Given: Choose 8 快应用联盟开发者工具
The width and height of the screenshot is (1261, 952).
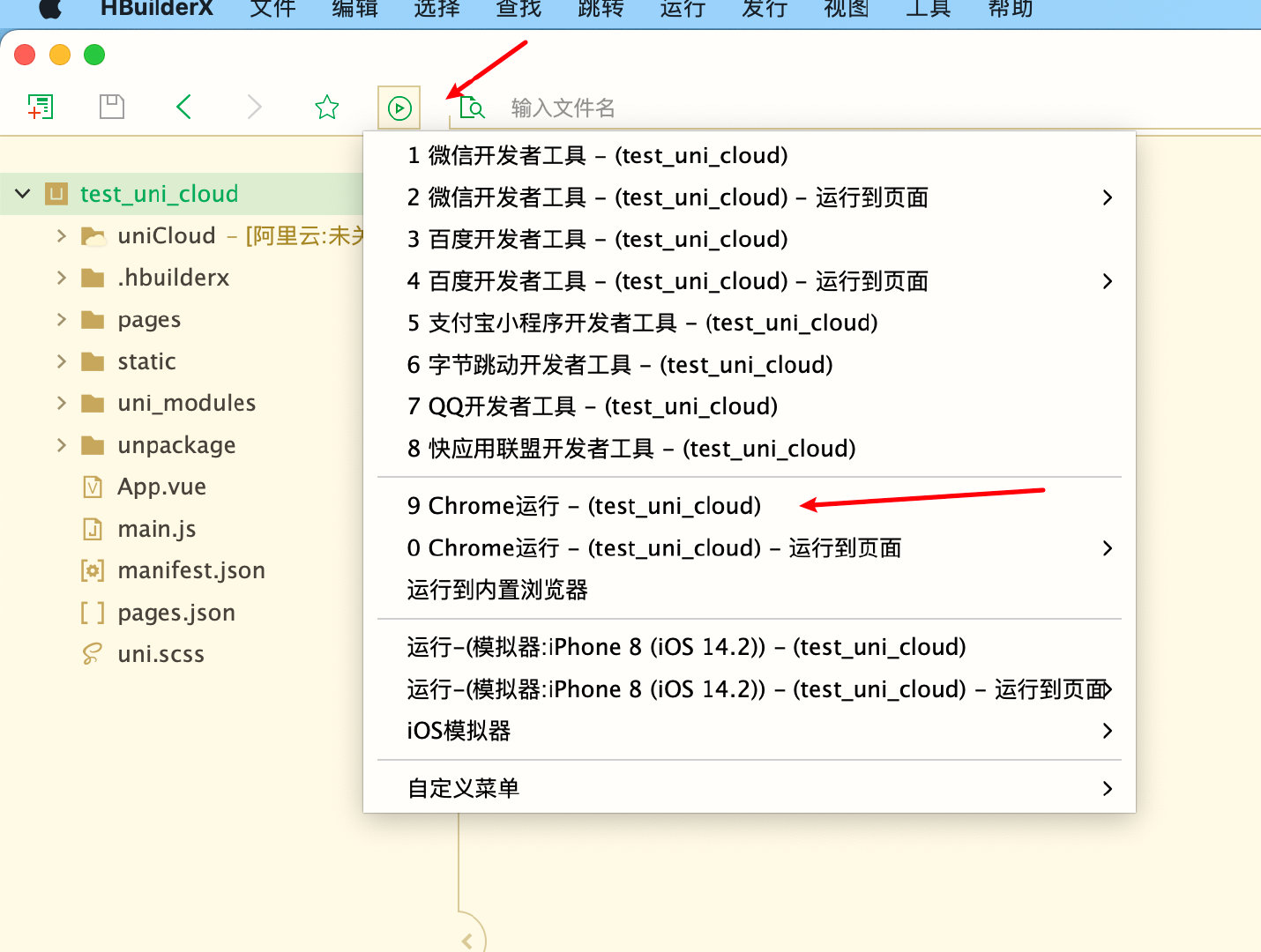Looking at the screenshot, I should click(750, 449).
